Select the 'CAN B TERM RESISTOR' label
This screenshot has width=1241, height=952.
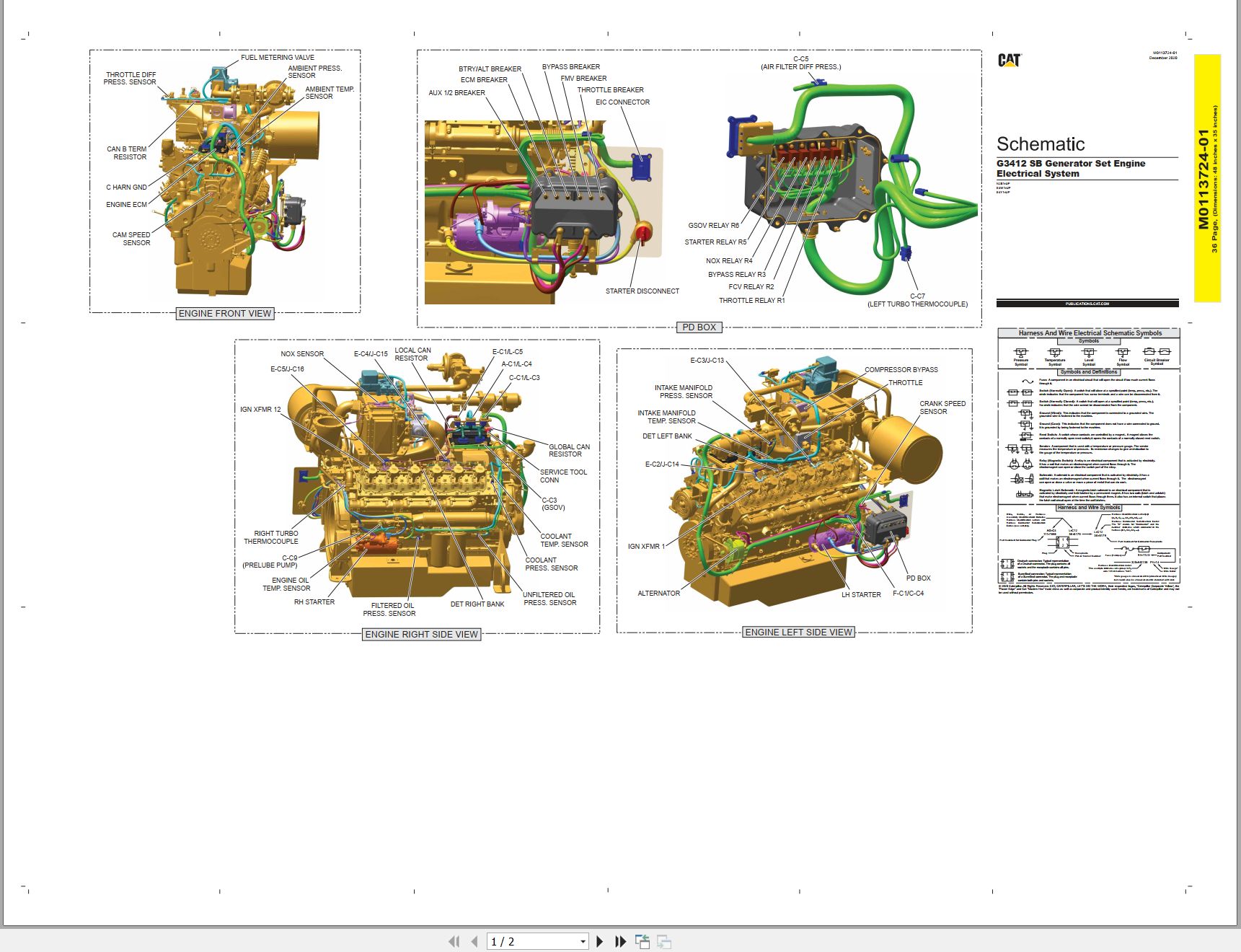pyautogui.click(x=128, y=153)
